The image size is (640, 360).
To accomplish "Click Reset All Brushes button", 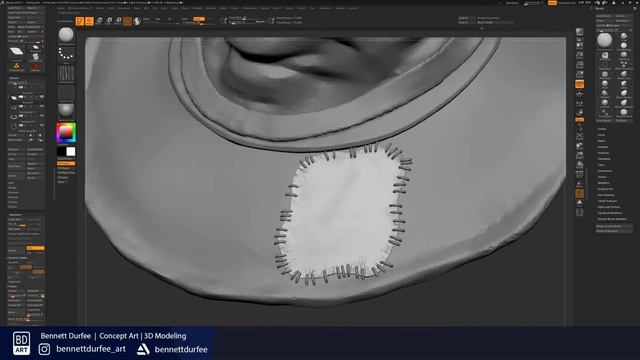I will click(x=614, y=231).
